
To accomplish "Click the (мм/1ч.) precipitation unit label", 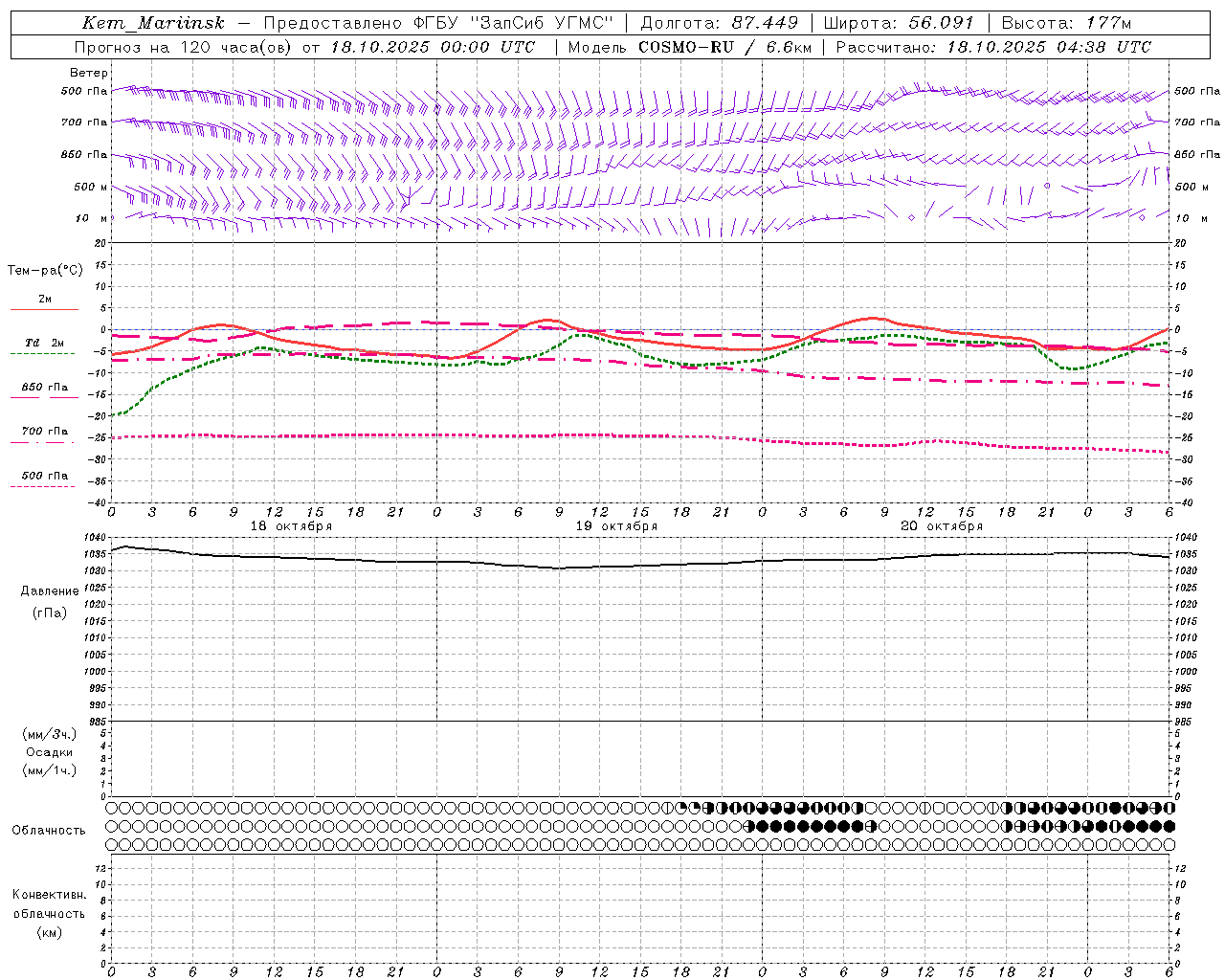I will pyautogui.click(x=50, y=770).
